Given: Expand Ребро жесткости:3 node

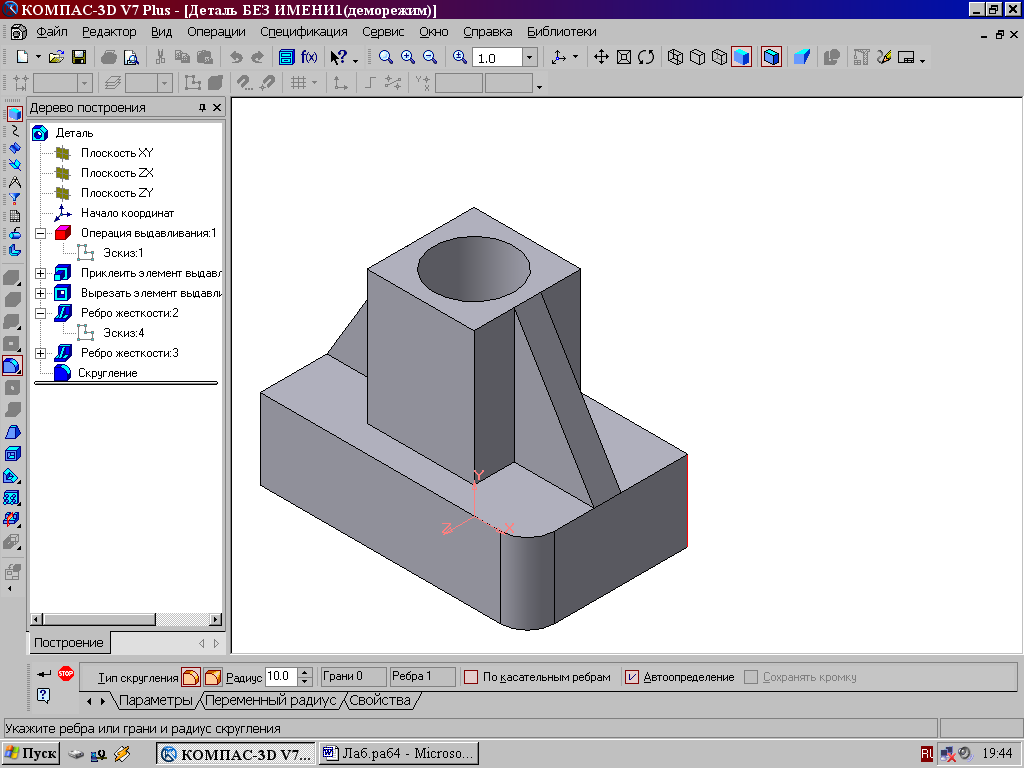Looking at the screenshot, I should coord(40,353).
